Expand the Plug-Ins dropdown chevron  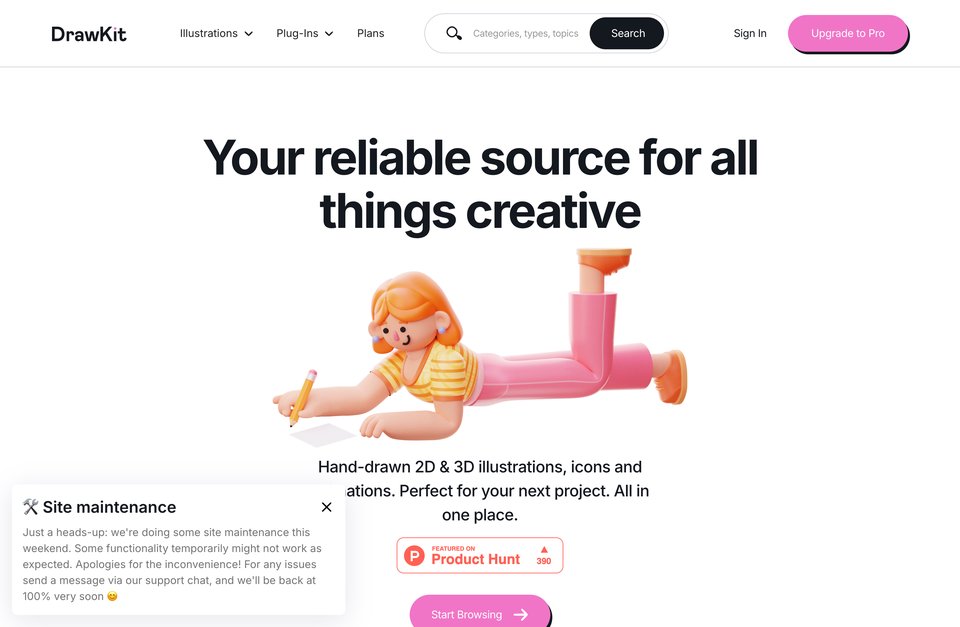pyautogui.click(x=329, y=34)
